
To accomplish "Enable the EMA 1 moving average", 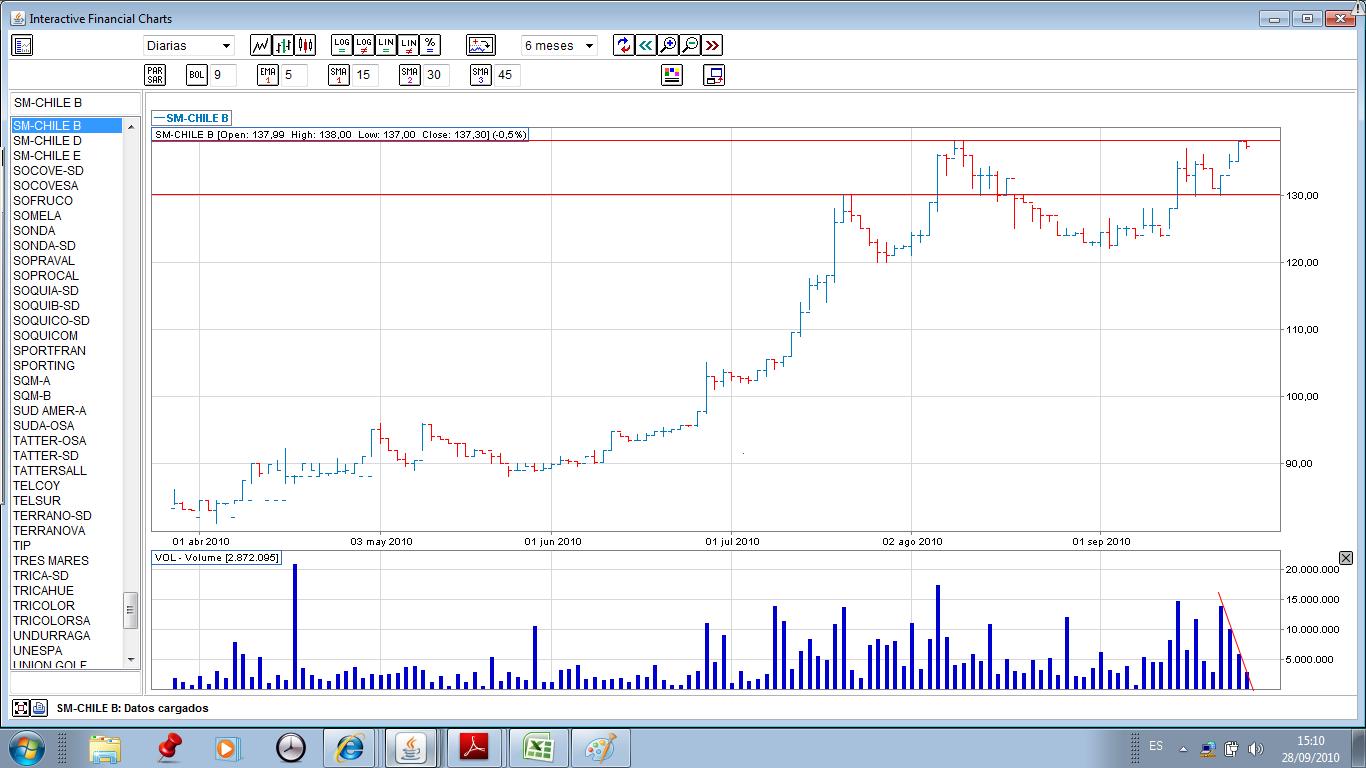I will click(267, 75).
